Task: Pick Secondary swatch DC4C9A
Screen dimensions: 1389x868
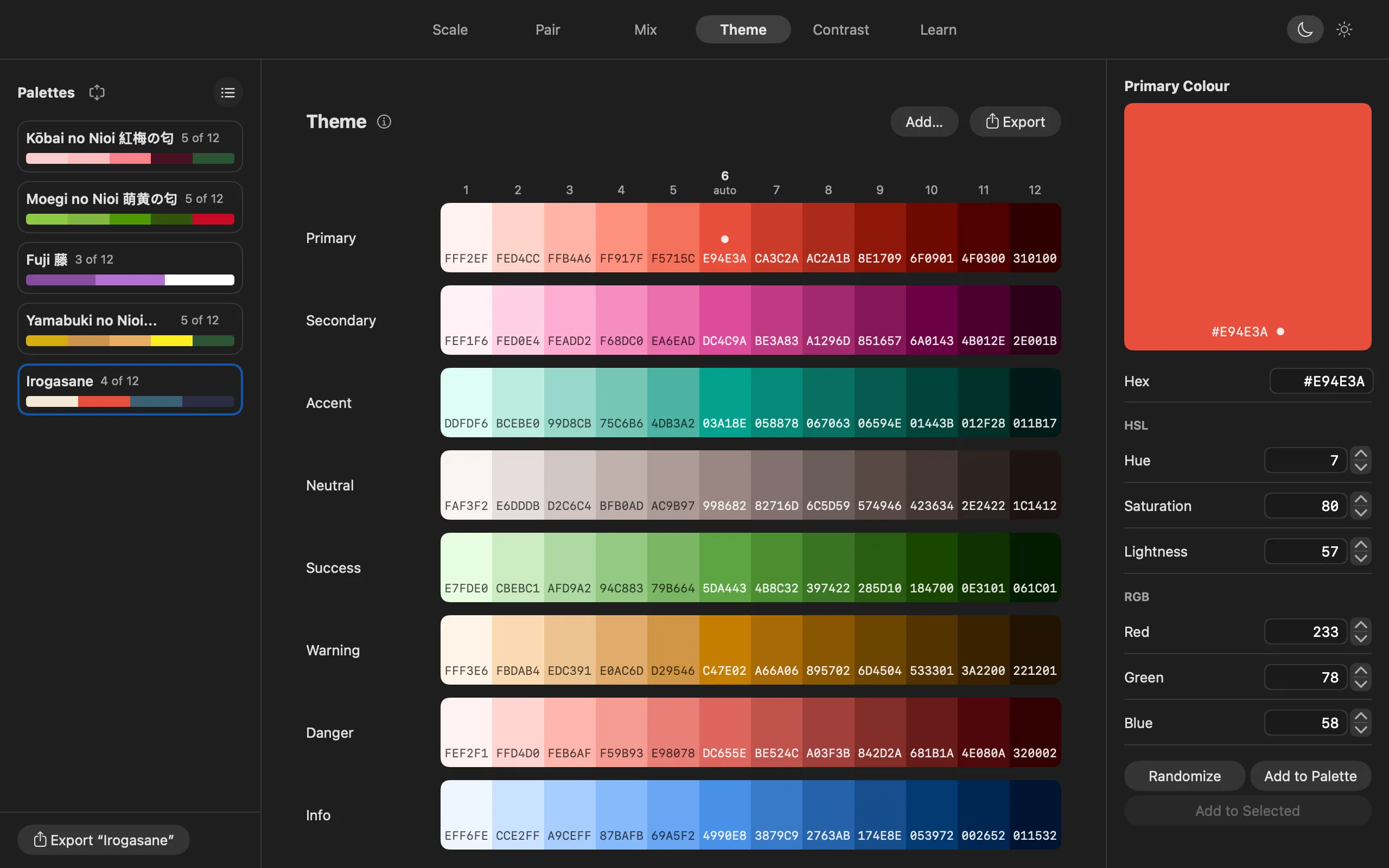Action: pos(724,320)
